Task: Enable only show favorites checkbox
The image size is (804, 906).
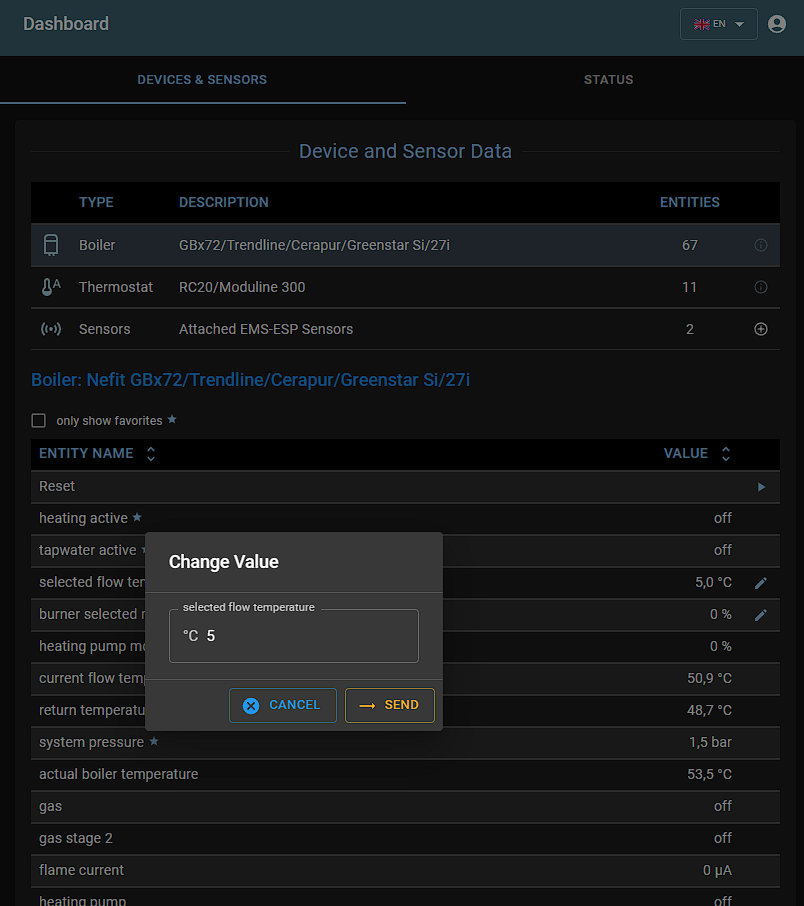Action: [39, 421]
